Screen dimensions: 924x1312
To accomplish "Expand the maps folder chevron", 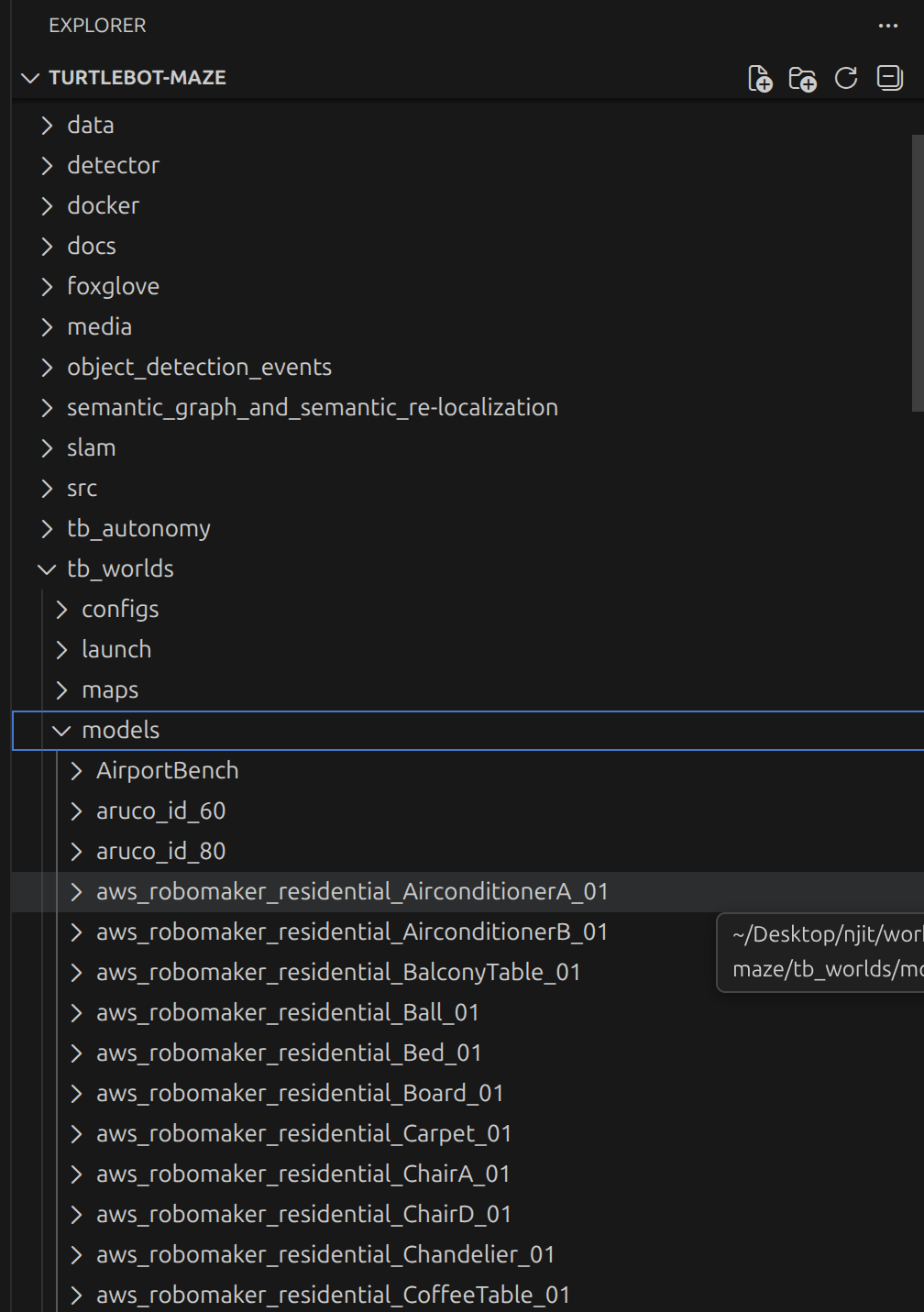I will 61,690.
